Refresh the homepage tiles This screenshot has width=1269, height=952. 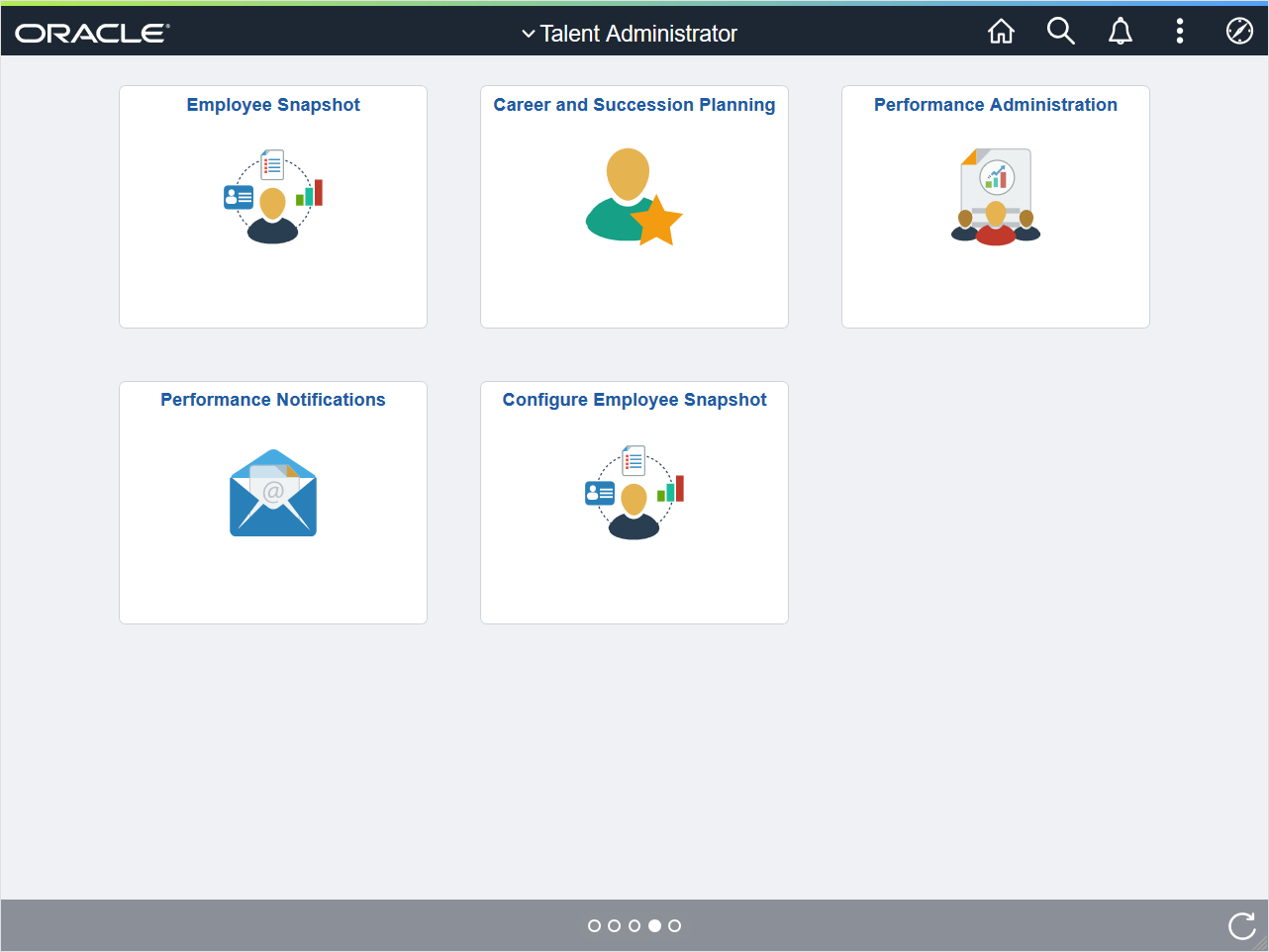click(1241, 926)
